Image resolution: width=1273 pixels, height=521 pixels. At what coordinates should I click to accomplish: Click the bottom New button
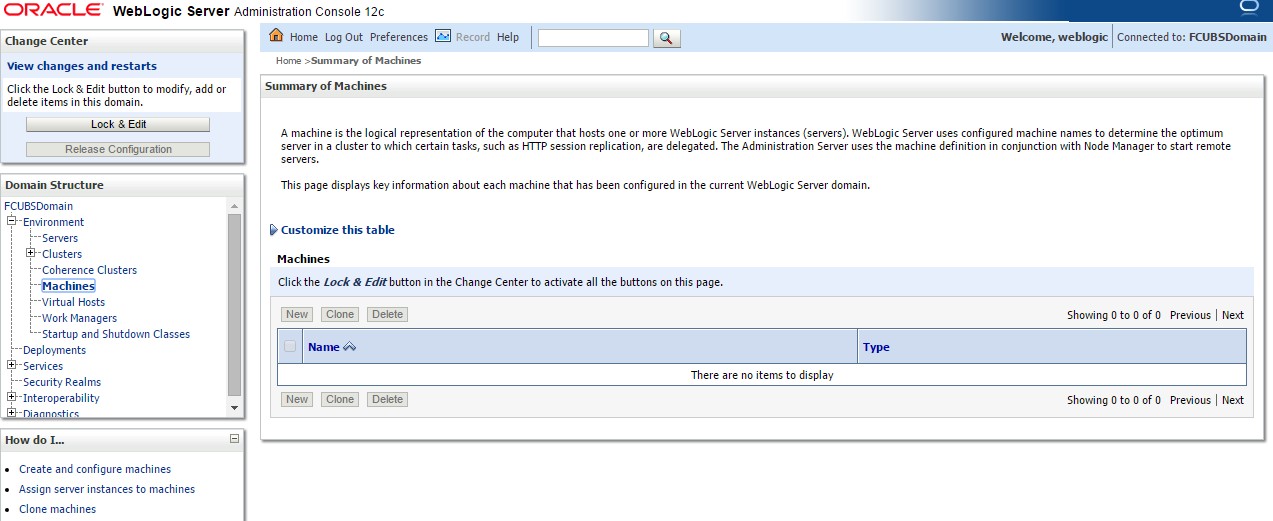[x=297, y=399]
